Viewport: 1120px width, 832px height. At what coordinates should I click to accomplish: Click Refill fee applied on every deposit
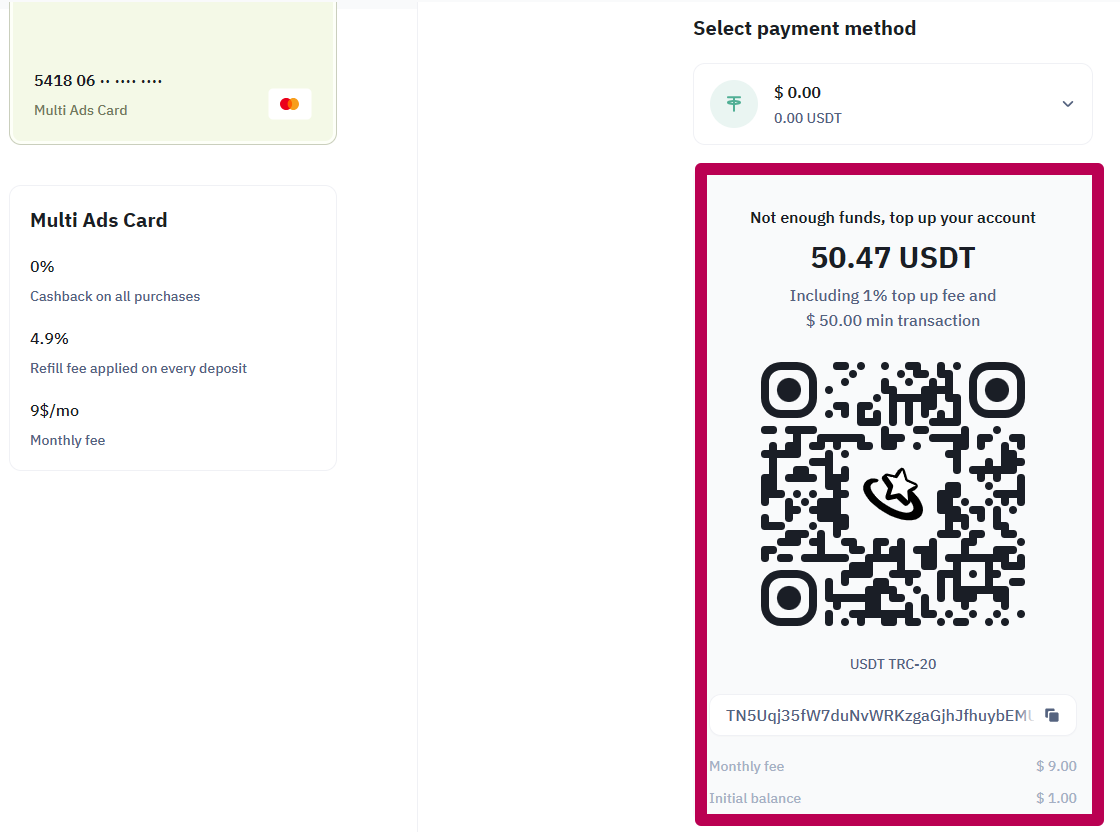139,369
